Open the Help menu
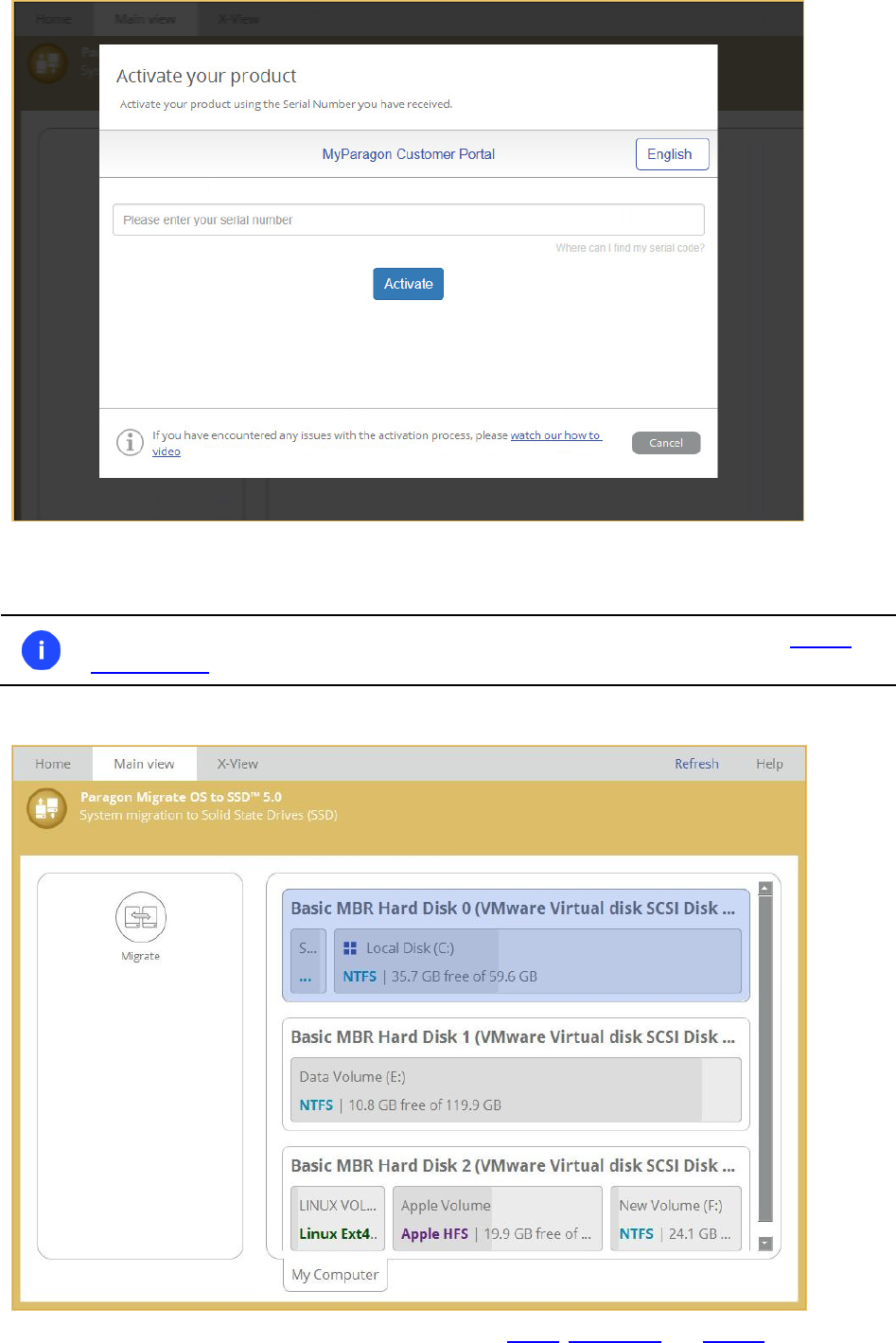This screenshot has width=896, height=1343. tap(769, 764)
